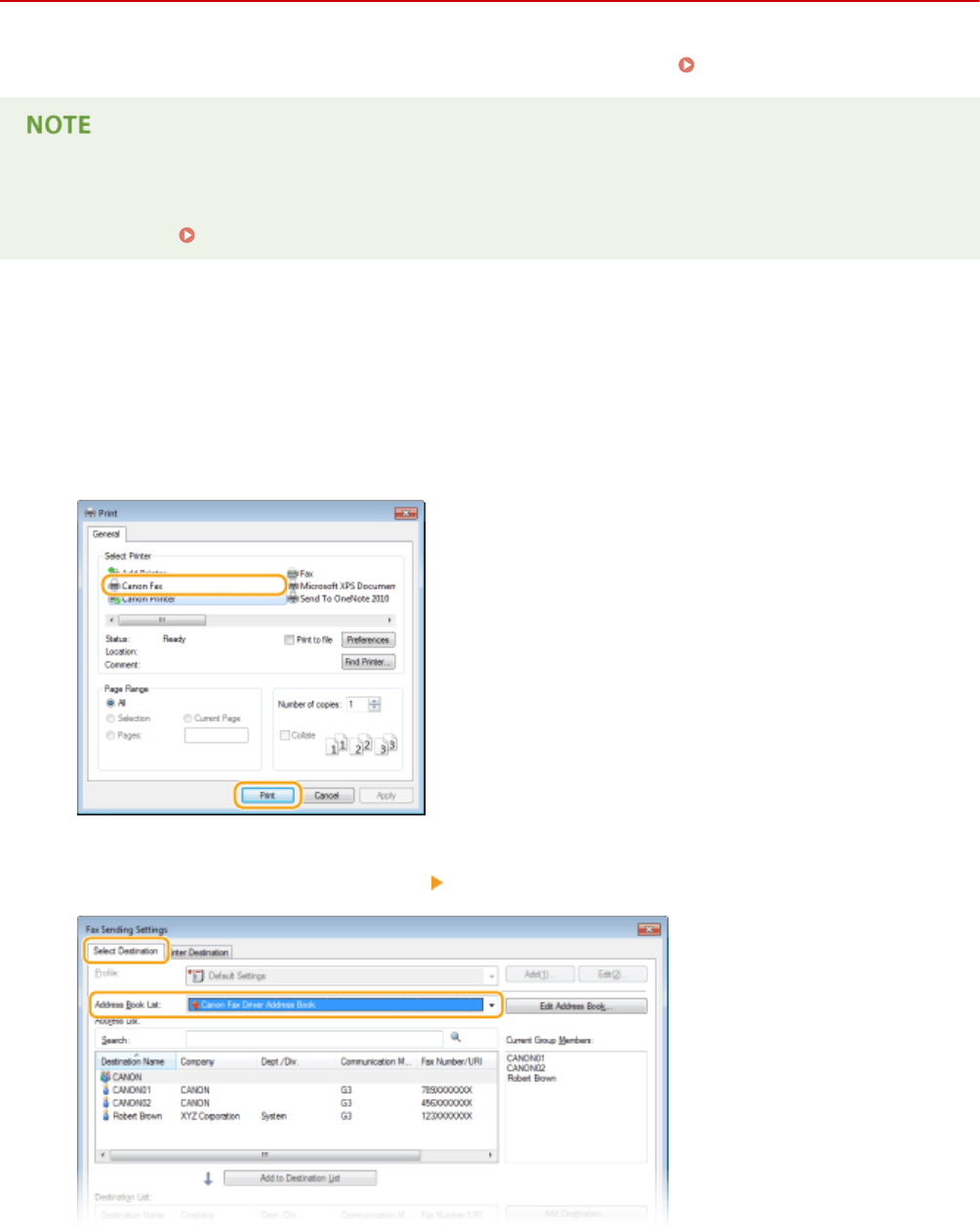This screenshot has width=980, height=1229.
Task: Select the Robert Brown address entry
Action: 133,1116
